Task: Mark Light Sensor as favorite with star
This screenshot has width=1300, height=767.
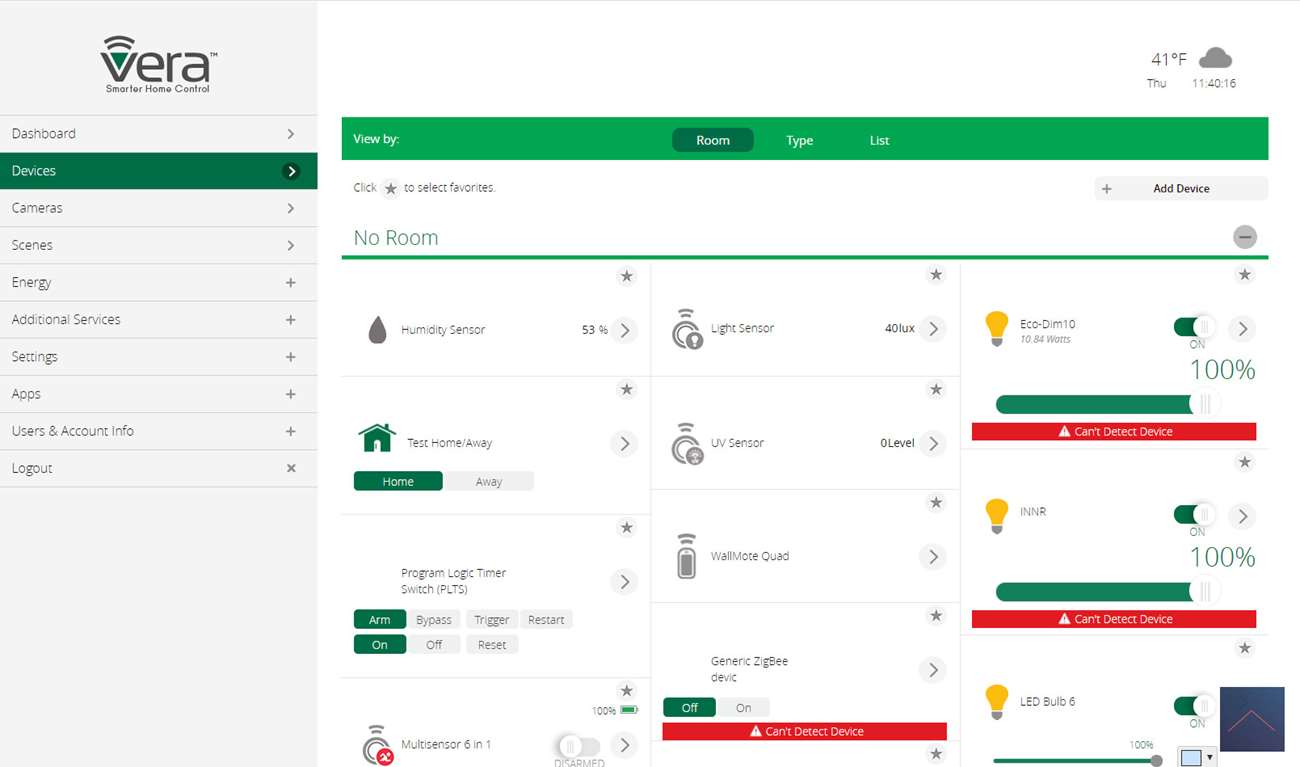Action: pos(936,275)
